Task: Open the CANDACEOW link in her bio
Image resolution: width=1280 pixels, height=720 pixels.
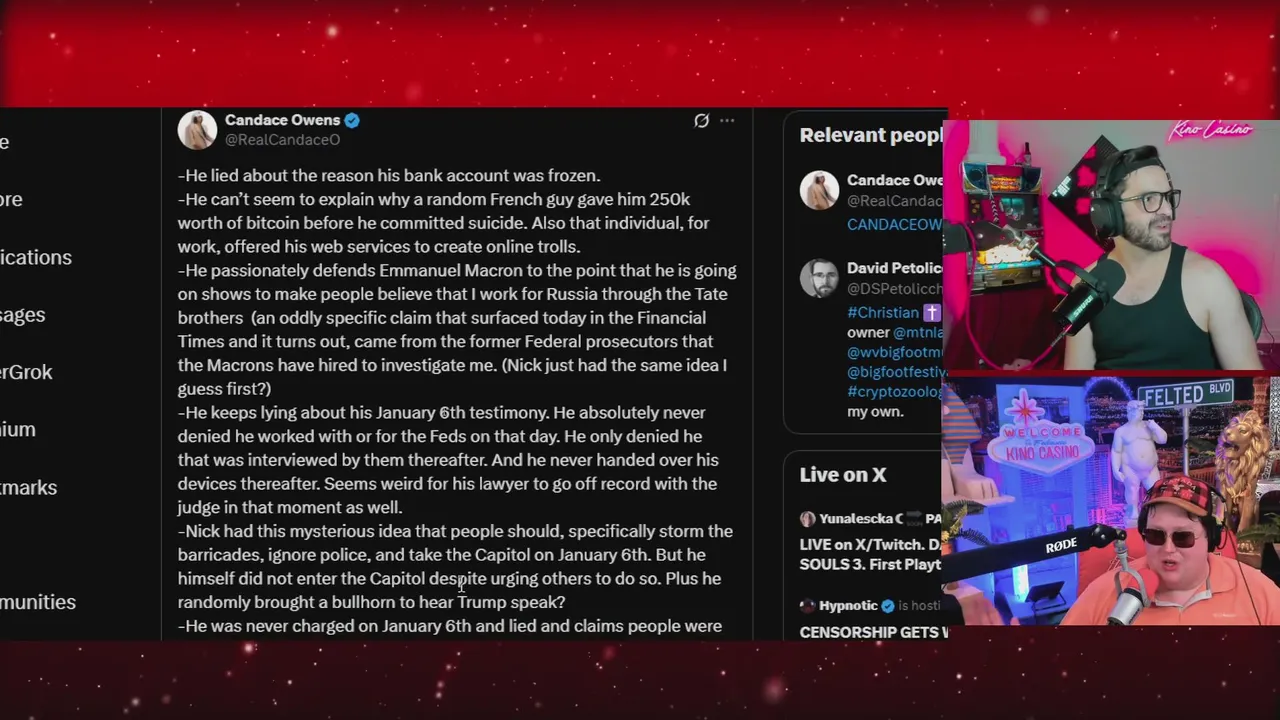Action: [x=895, y=225]
